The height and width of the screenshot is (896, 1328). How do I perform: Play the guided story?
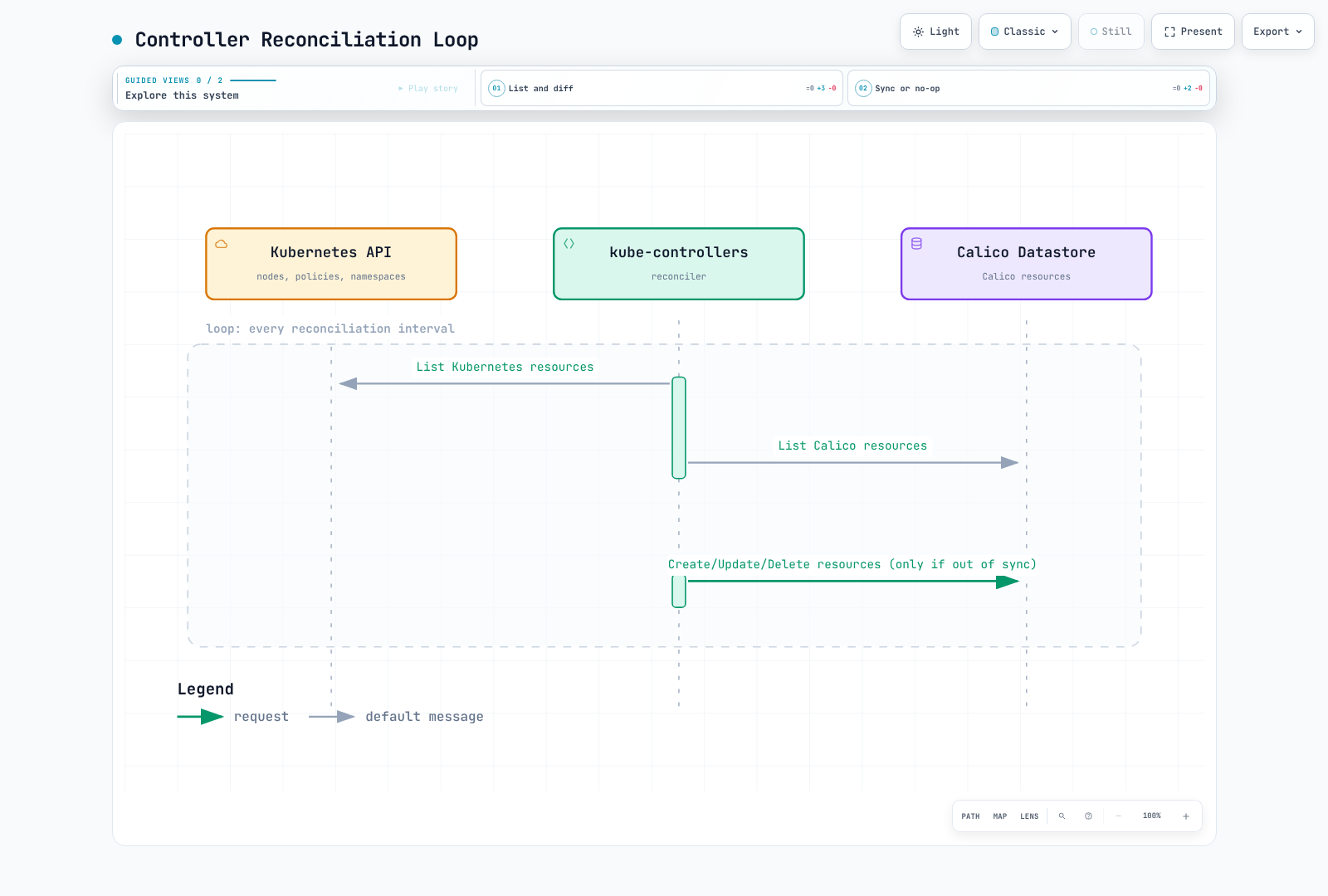pyautogui.click(x=428, y=88)
